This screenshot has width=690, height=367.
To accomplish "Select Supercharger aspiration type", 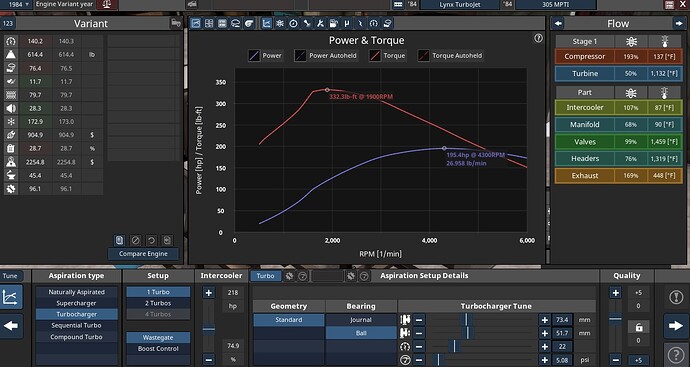I will tap(77, 303).
